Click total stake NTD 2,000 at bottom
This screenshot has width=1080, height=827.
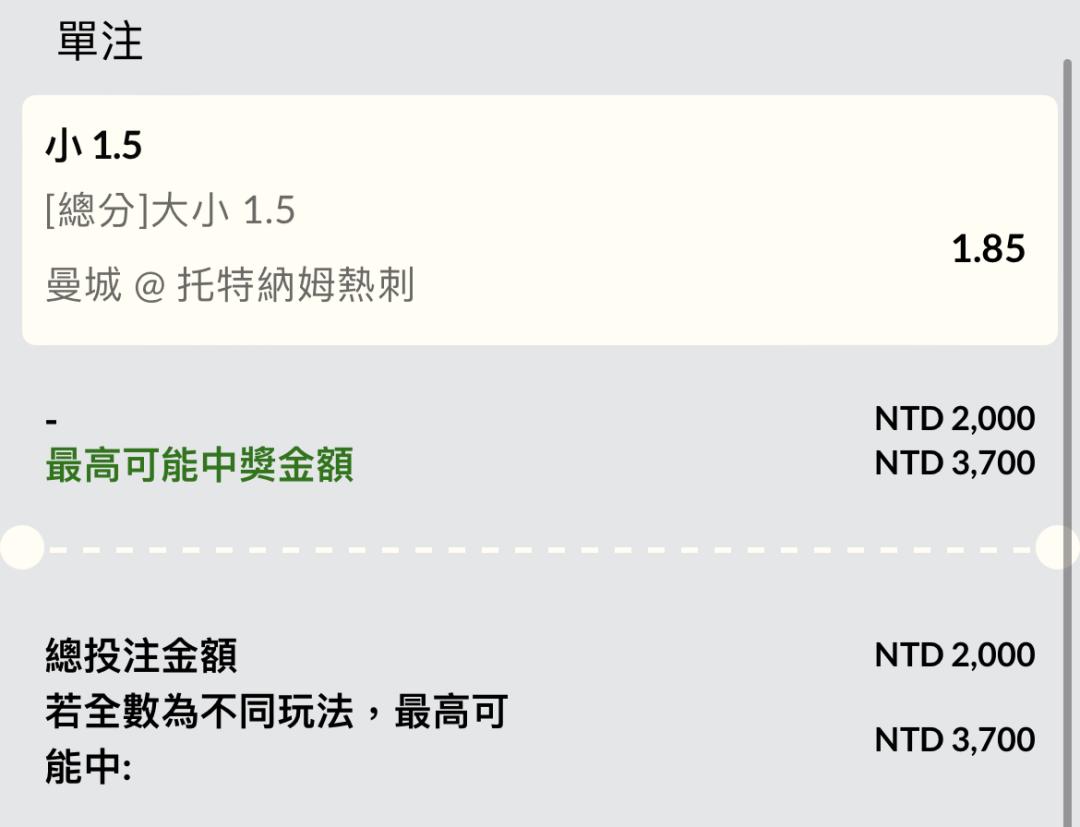955,654
